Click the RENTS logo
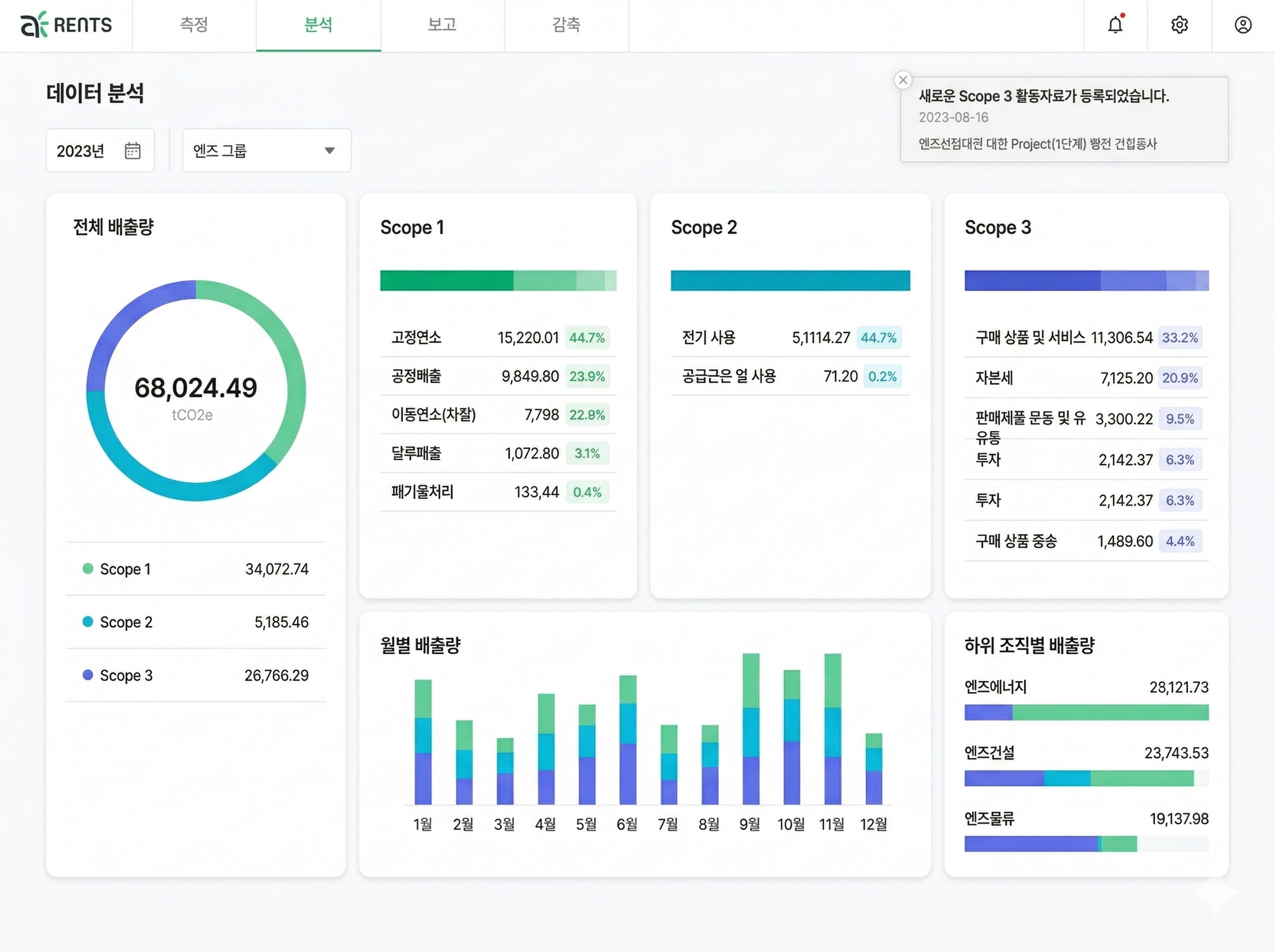1275x952 pixels. [66, 25]
